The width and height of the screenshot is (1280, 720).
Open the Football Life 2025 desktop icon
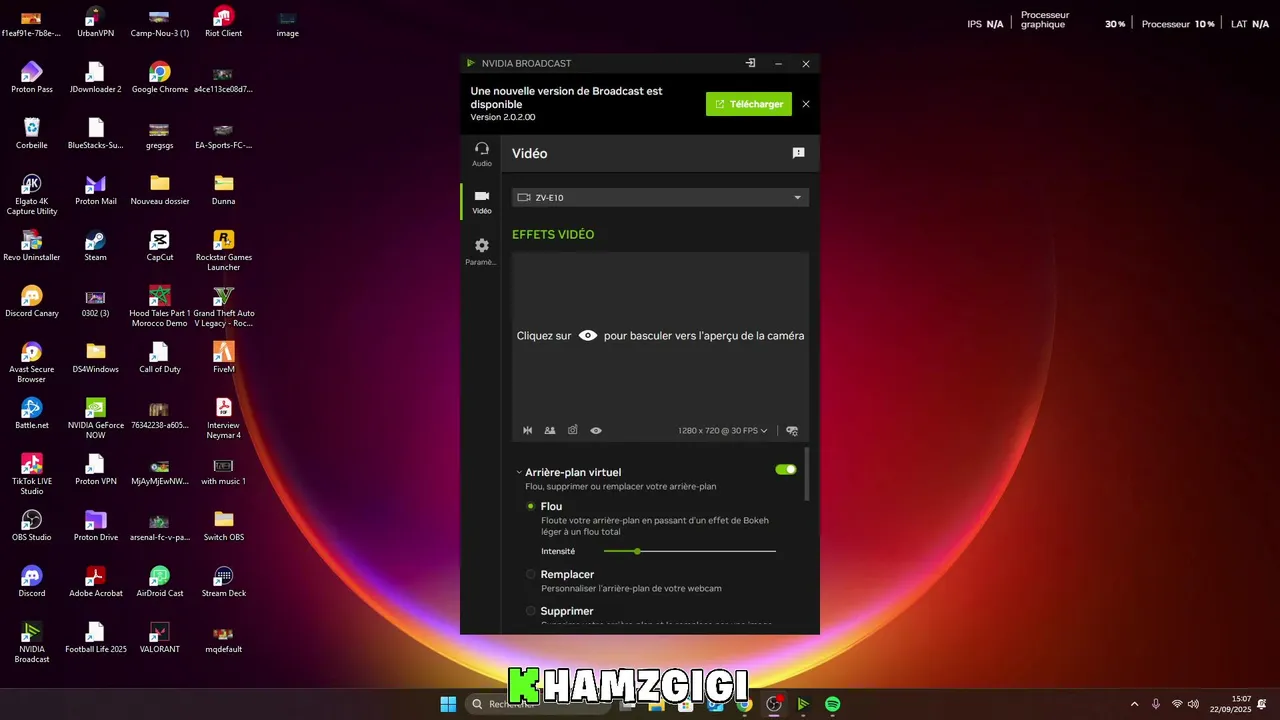pos(96,638)
